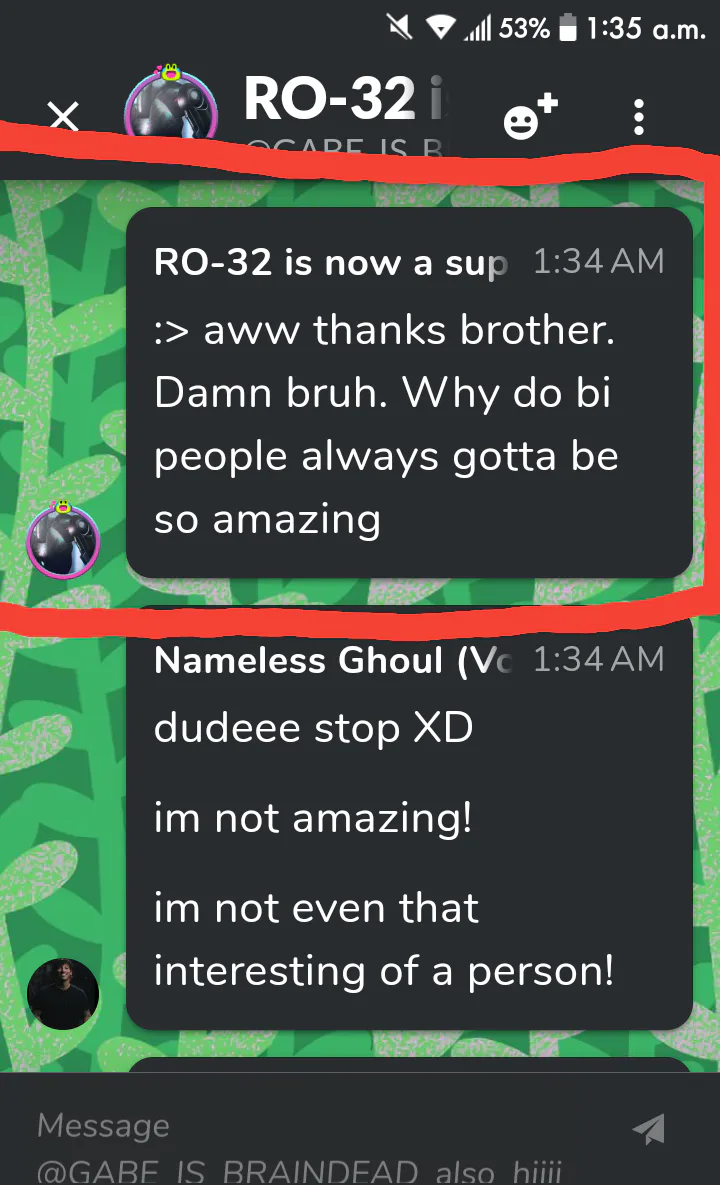Tap the send paper plane icon

[649, 1129]
